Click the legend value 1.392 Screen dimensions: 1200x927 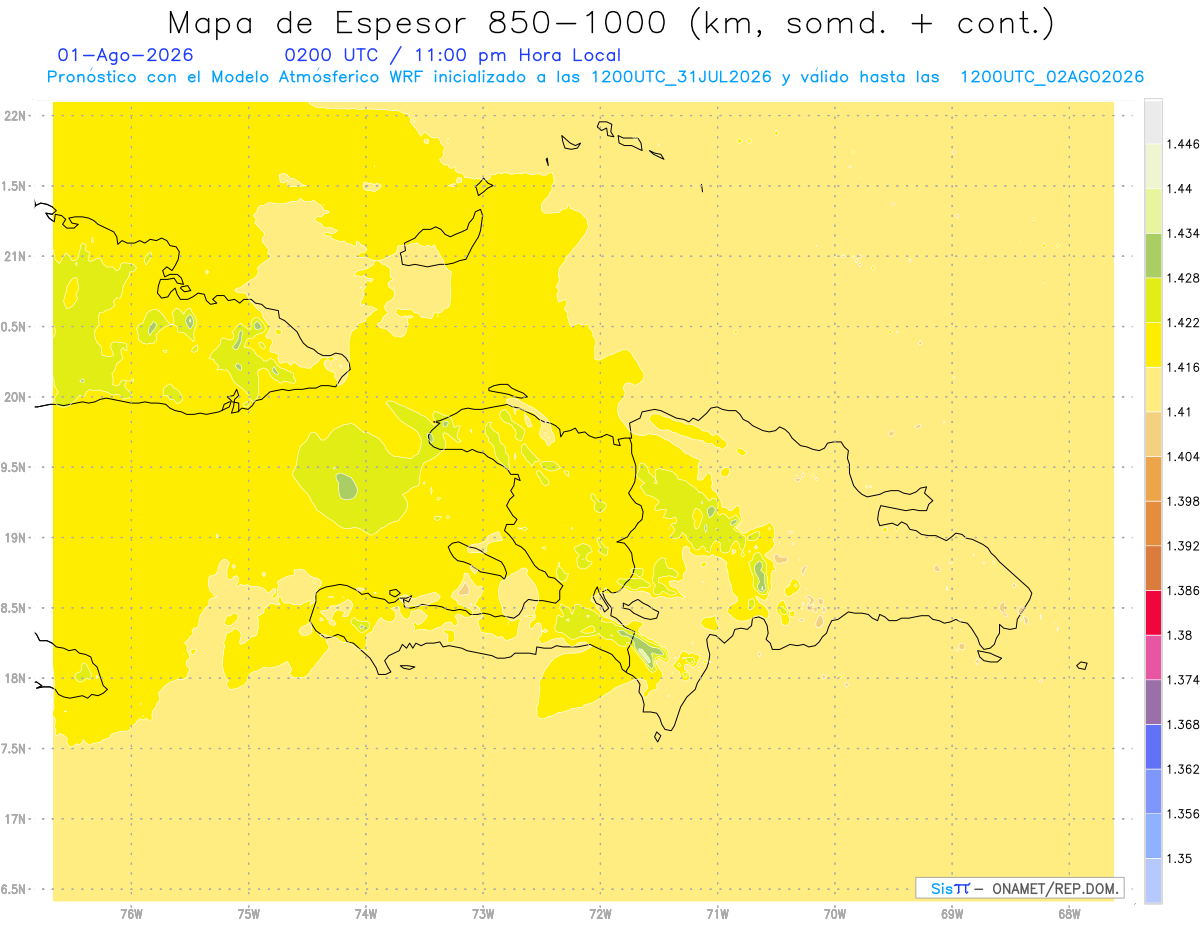pyautogui.click(x=1185, y=546)
